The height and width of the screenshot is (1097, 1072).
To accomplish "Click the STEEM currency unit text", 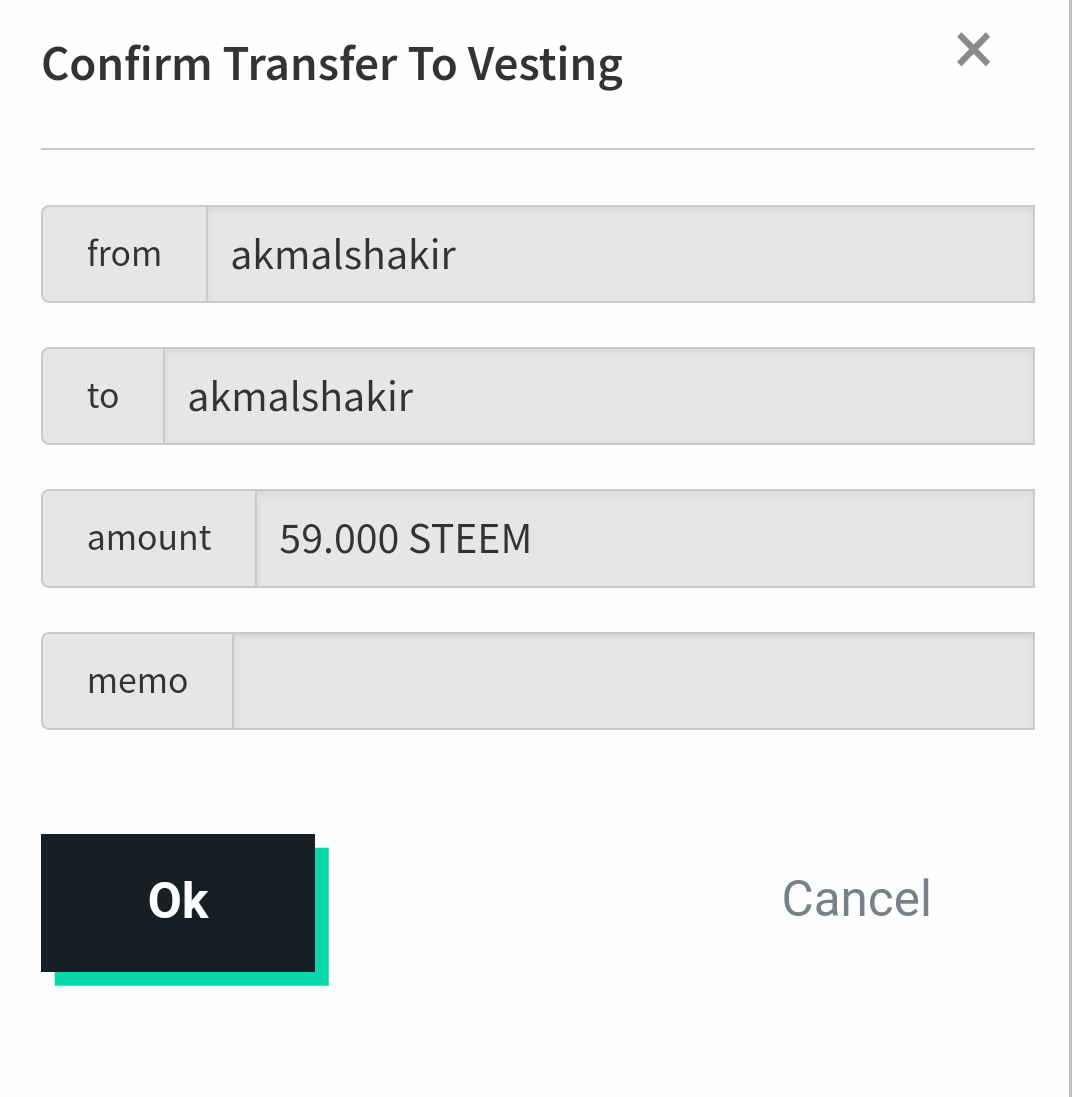I will click(470, 539).
